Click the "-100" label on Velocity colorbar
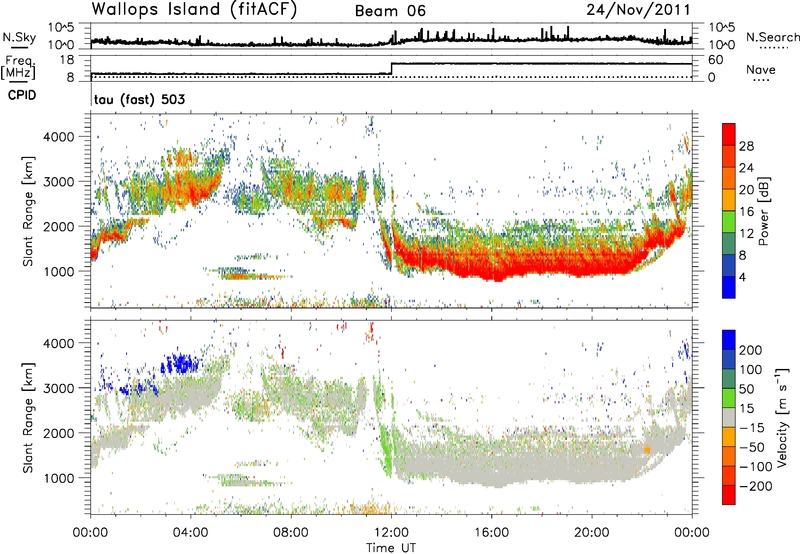Viewport: 800px width, 554px height. [756, 467]
